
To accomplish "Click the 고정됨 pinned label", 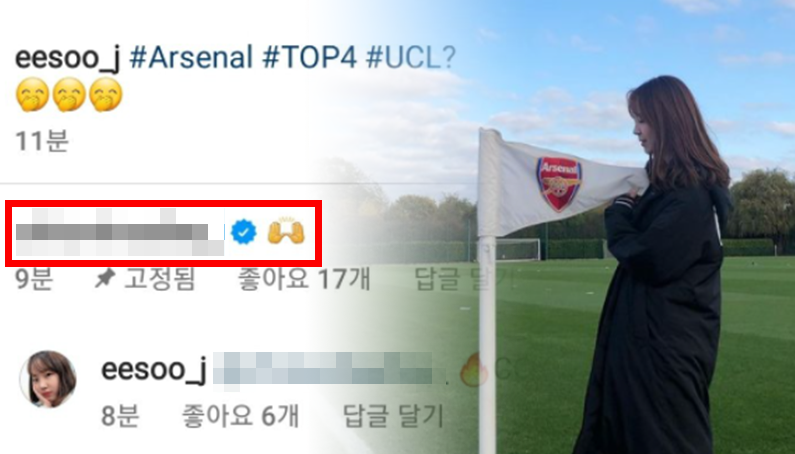I will (x=159, y=279).
